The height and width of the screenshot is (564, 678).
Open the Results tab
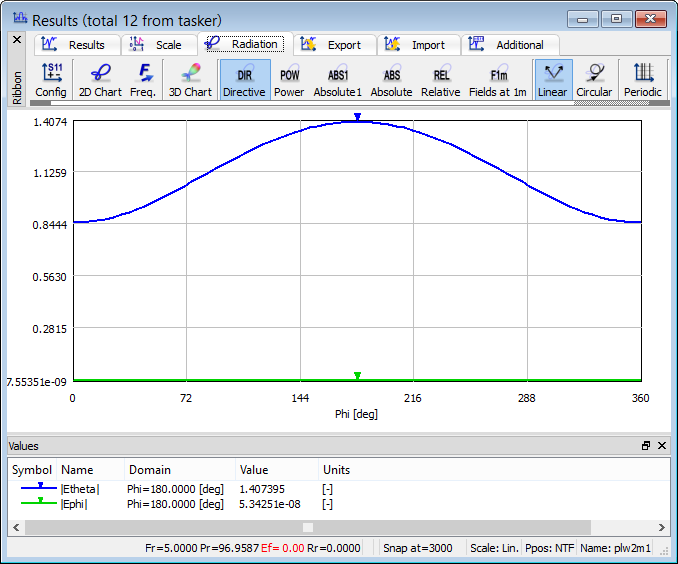(x=77, y=45)
